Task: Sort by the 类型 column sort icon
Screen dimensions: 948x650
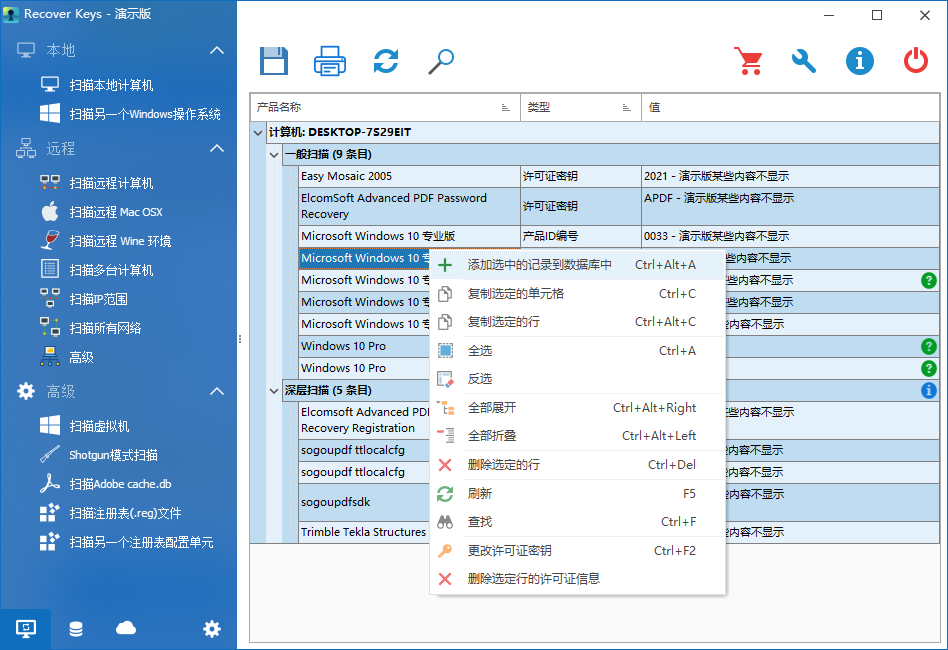Action: tap(626, 108)
